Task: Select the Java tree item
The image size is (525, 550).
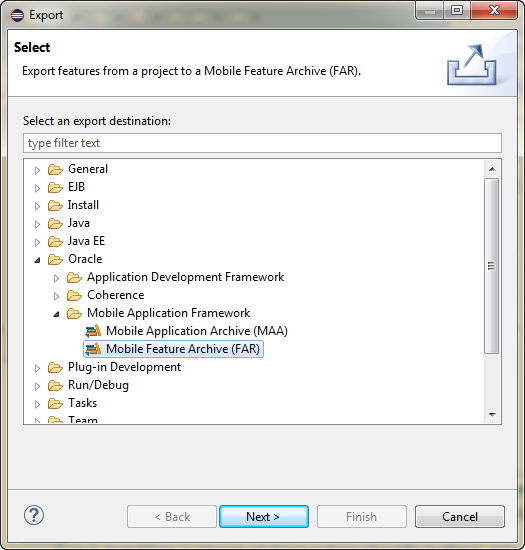Action: coord(79,223)
